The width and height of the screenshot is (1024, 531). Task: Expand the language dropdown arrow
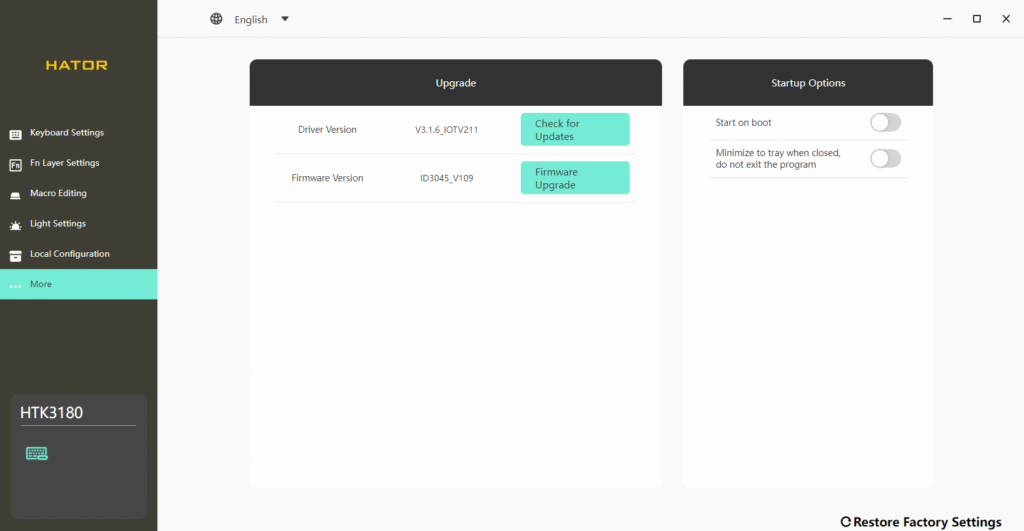(x=285, y=19)
